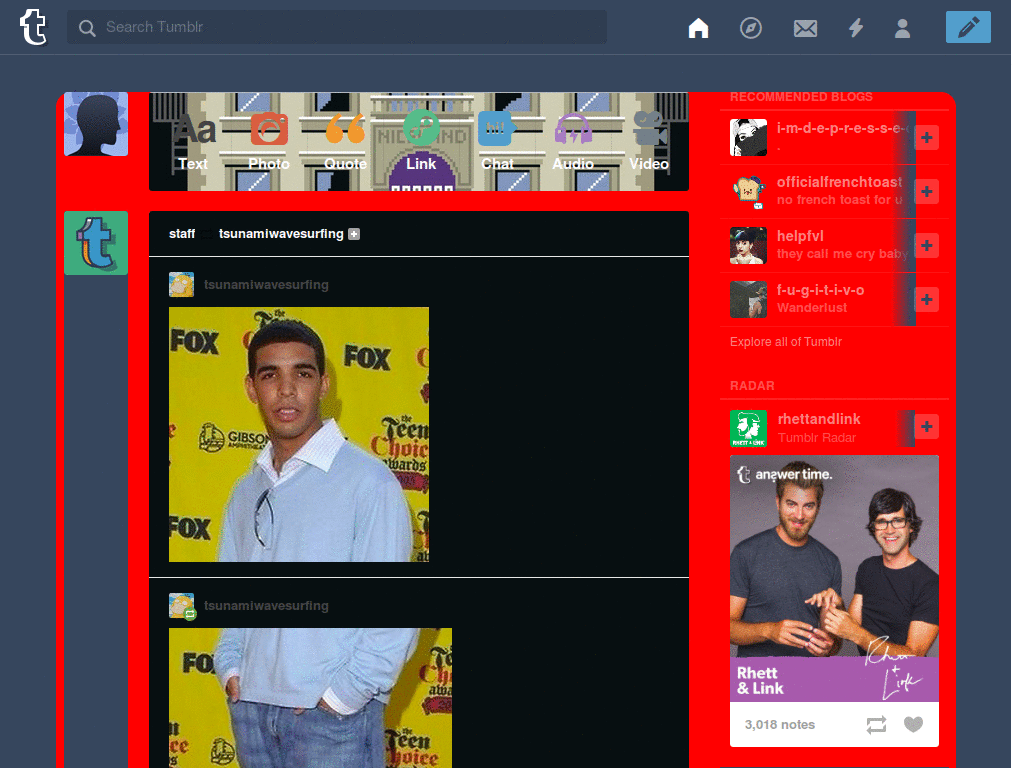The height and width of the screenshot is (768, 1024).
Task: Open second tsunamiwavesurfing reblog avatar
Action: (x=182, y=605)
